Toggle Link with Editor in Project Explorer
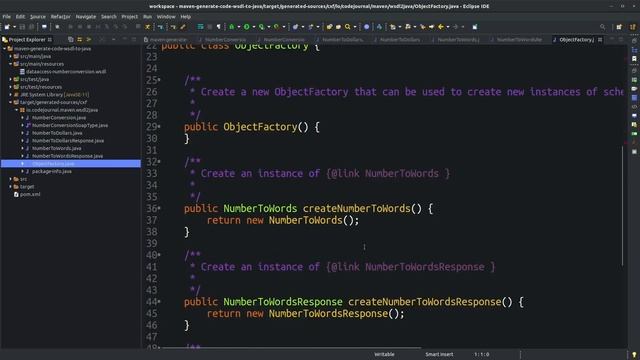The width and height of the screenshot is (640, 360). (x=80, y=40)
